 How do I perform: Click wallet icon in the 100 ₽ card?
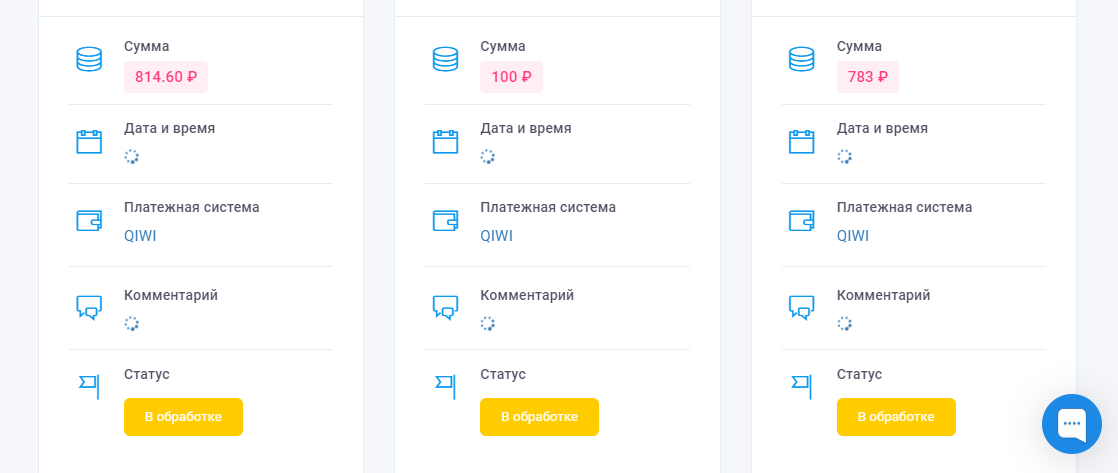tap(445, 220)
